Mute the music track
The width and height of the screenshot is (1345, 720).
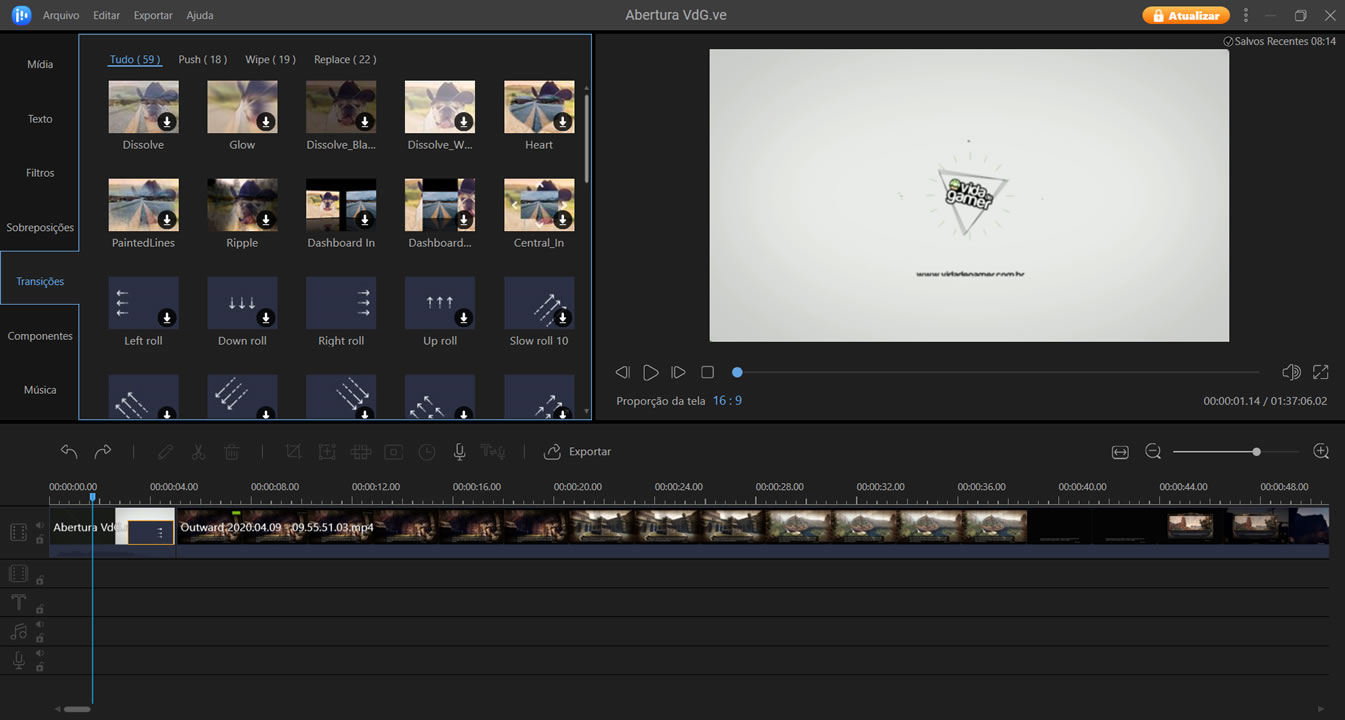pos(40,624)
